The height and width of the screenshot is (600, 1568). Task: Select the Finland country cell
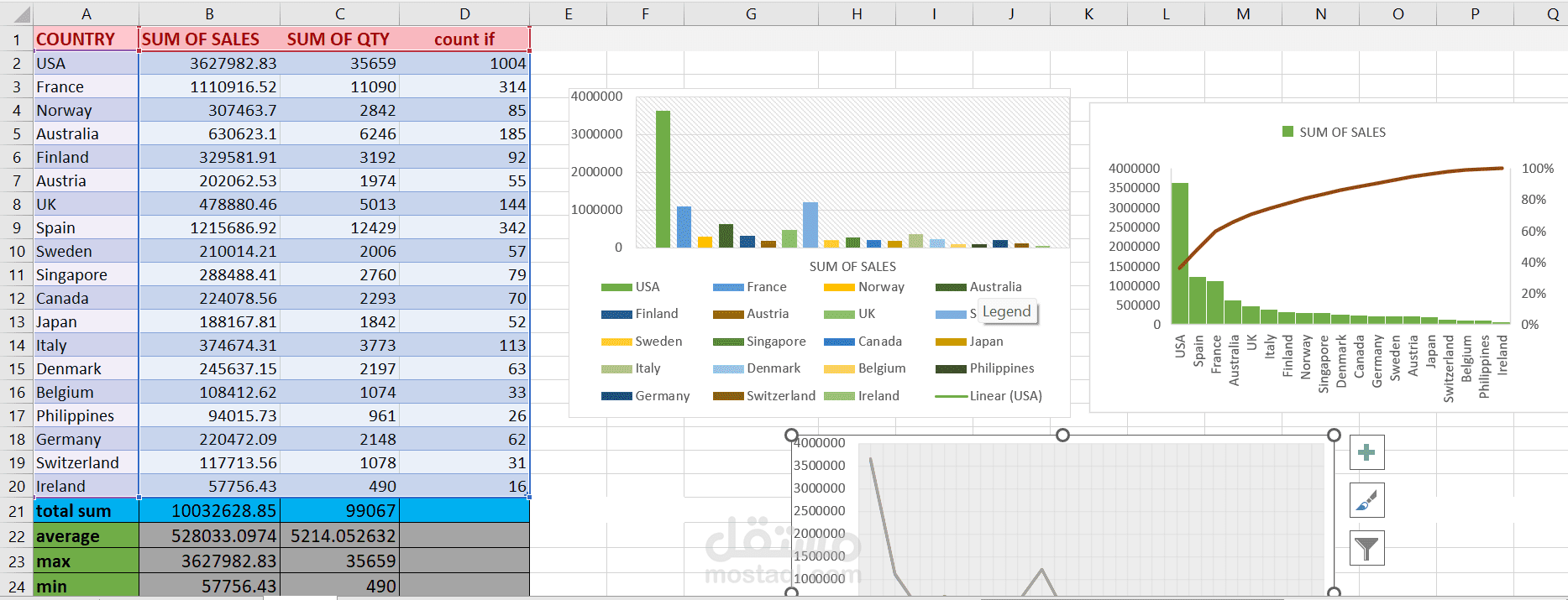point(86,157)
